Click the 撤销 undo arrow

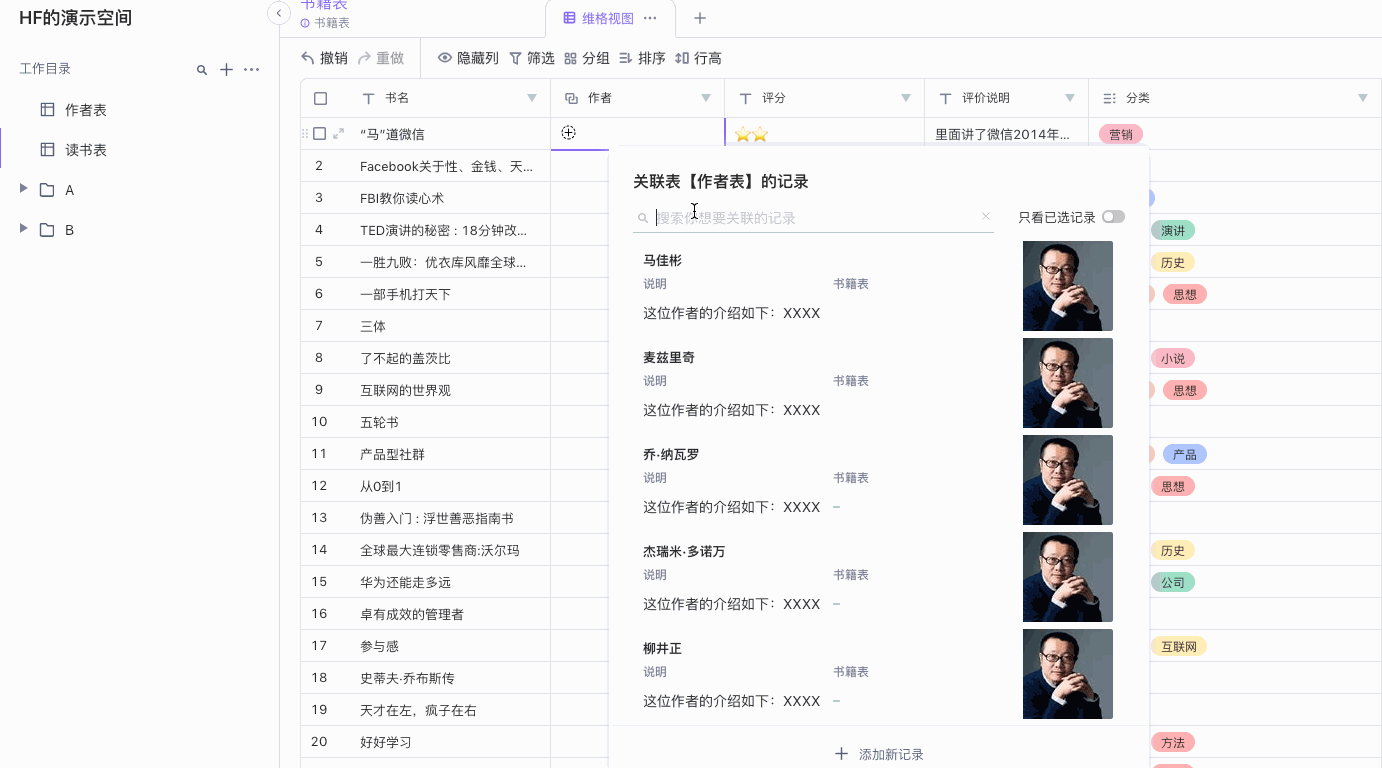[308, 58]
